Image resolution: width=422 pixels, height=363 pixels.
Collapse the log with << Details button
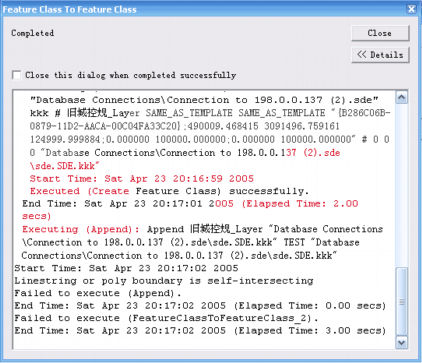tap(380, 55)
